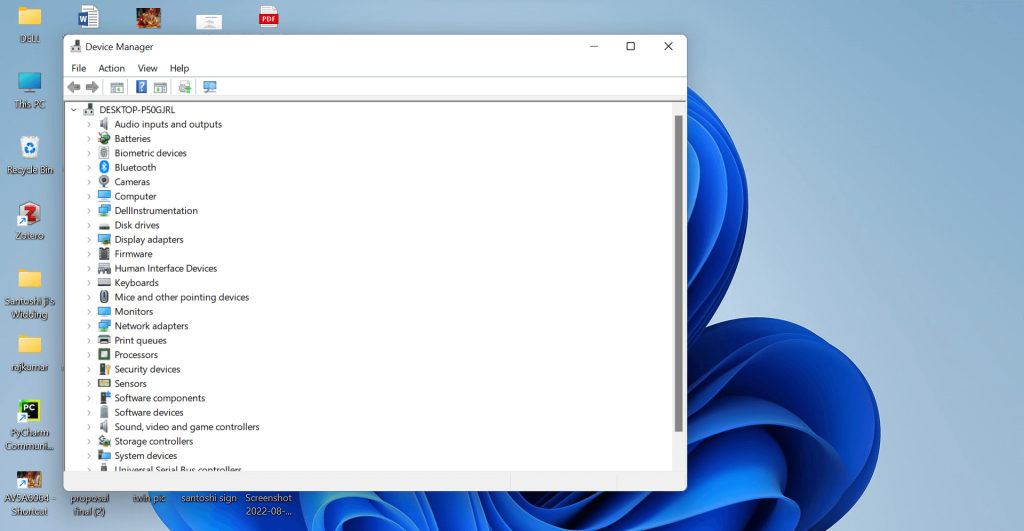This screenshot has width=1024, height=531.
Task: Click the Computer monitor icon in the tree
Action: tap(104, 196)
